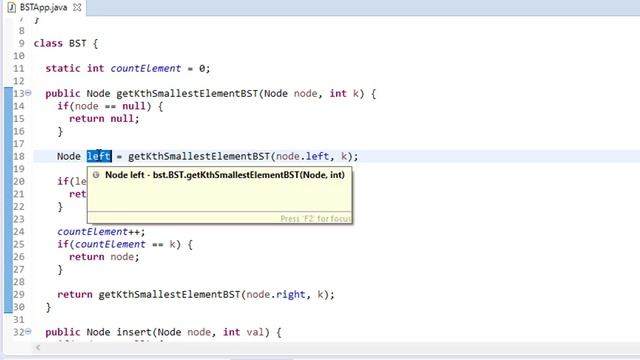
Task: Click line number 24 in the gutter
Action: [19, 232]
